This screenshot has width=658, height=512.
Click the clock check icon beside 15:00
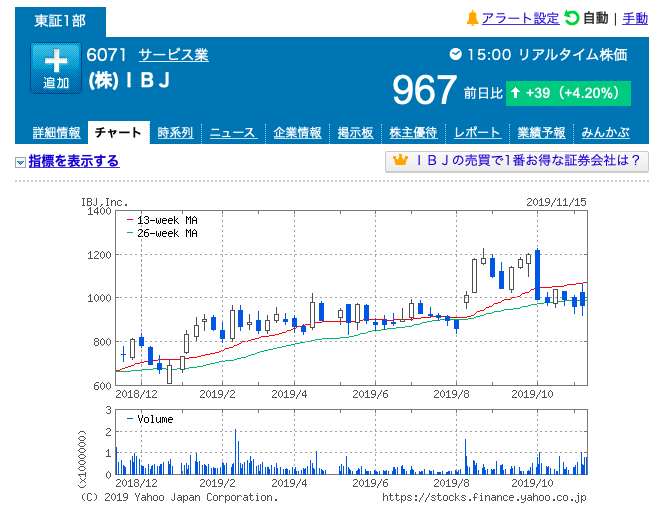456,54
